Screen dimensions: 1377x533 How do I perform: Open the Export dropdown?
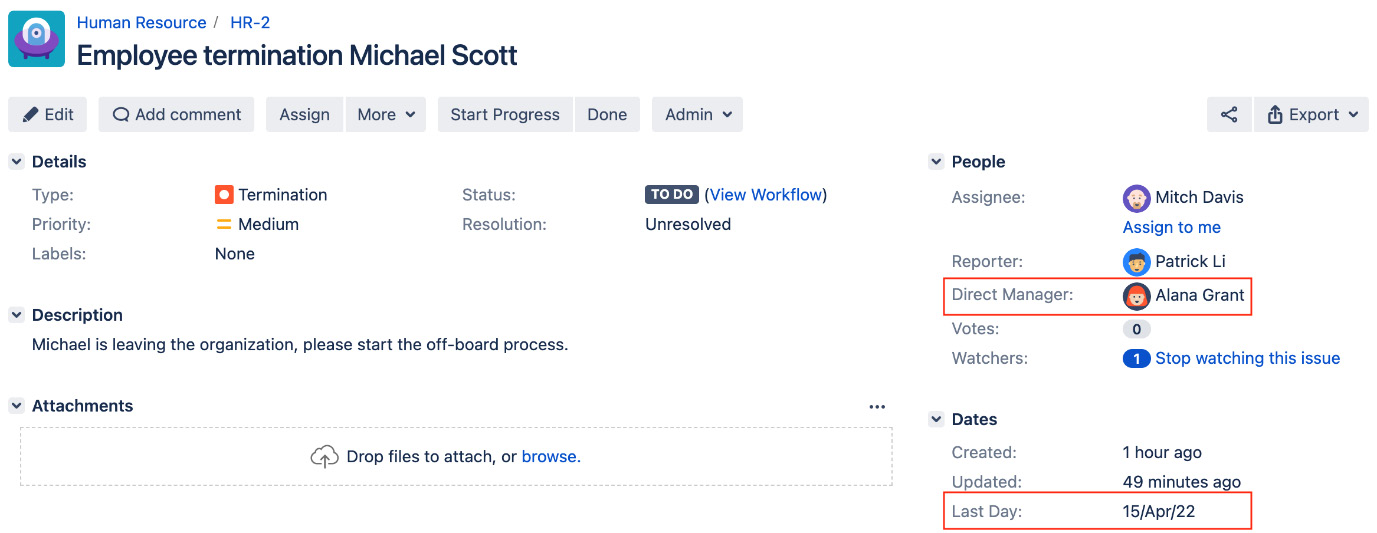point(1311,115)
